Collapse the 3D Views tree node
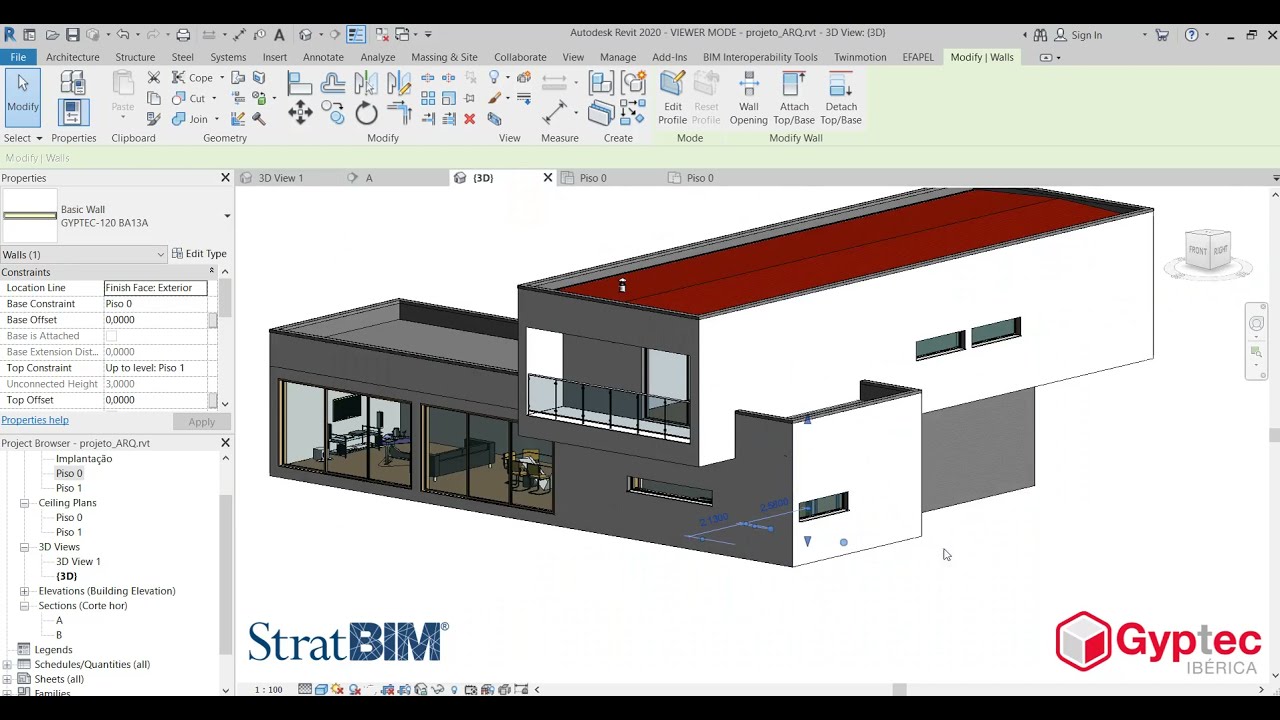Viewport: 1280px width, 720px height. [x=24, y=547]
